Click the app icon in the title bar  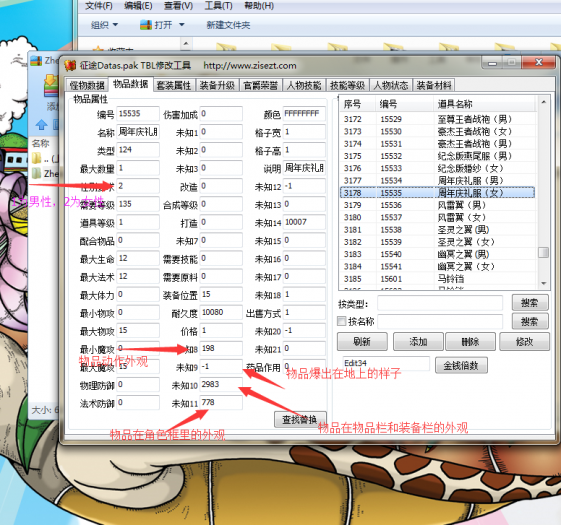(70, 65)
